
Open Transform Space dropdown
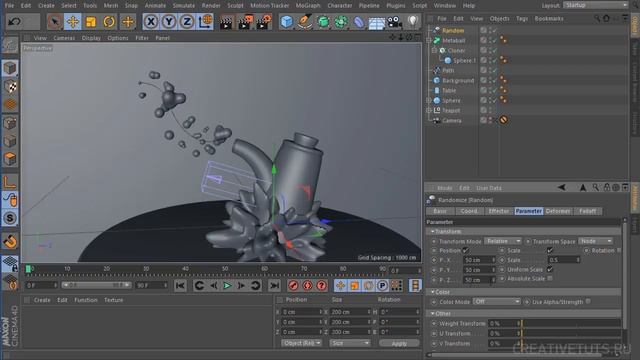pos(596,241)
